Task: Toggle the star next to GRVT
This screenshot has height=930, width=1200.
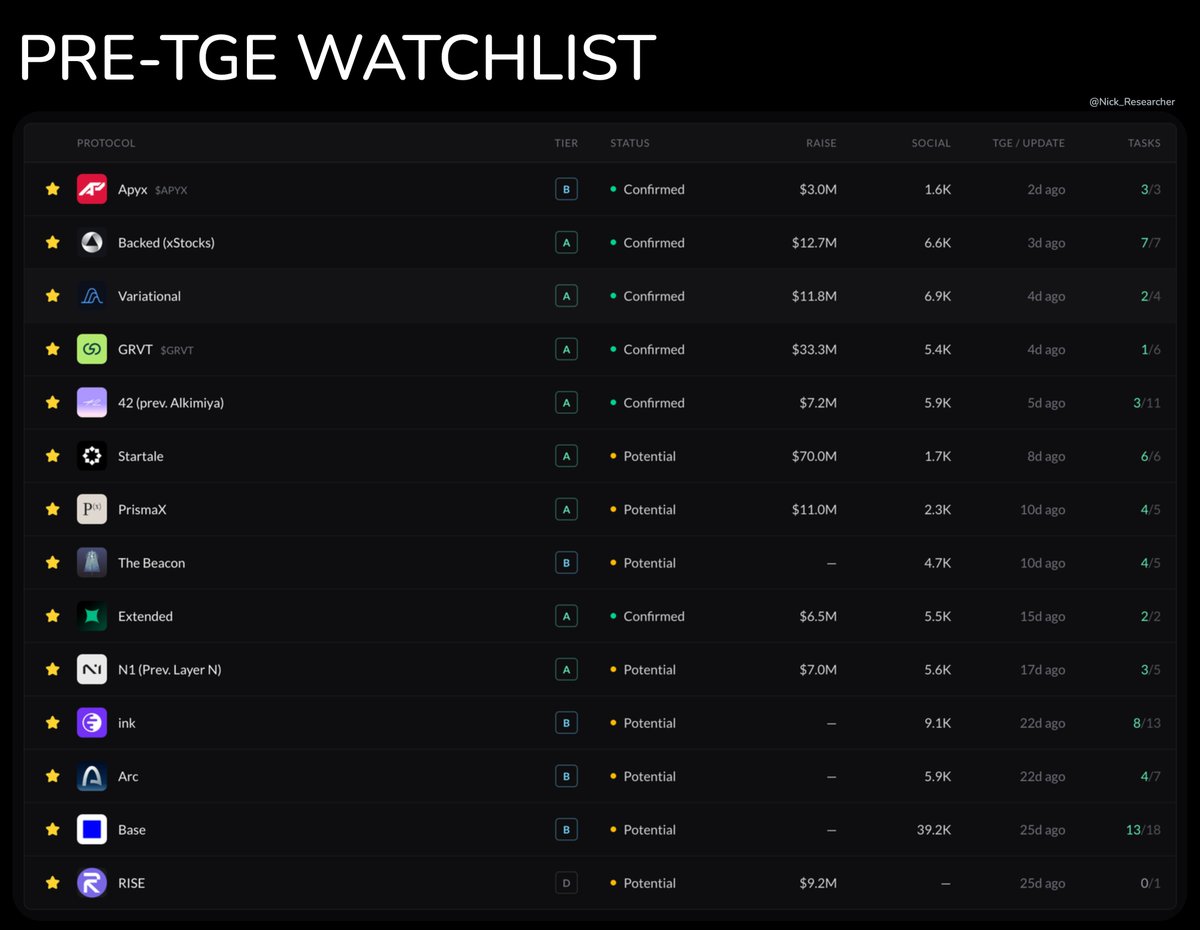Action: click(53, 349)
